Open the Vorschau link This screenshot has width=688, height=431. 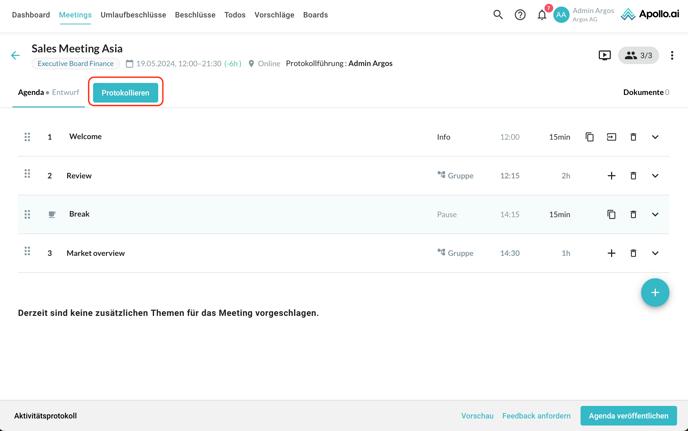[x=477, y=416]
